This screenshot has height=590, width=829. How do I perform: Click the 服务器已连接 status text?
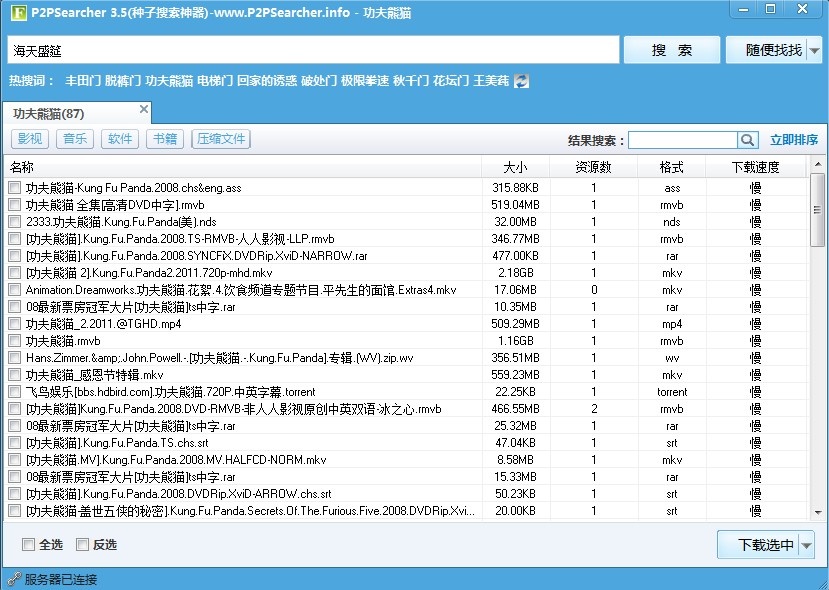pos(61,579)
